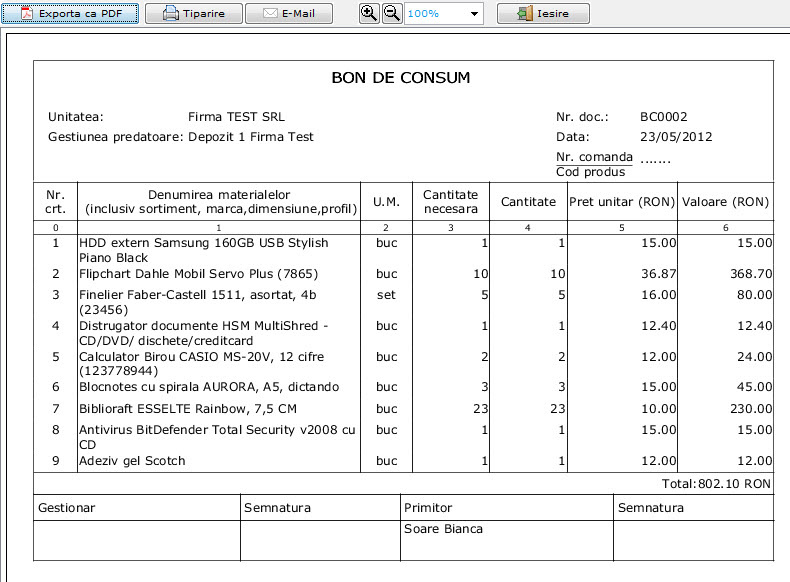This screenshot has height=582, width=790.
Task: Select the Flipchart Dahle Mobil Servo Plus item
Action: 199,274
